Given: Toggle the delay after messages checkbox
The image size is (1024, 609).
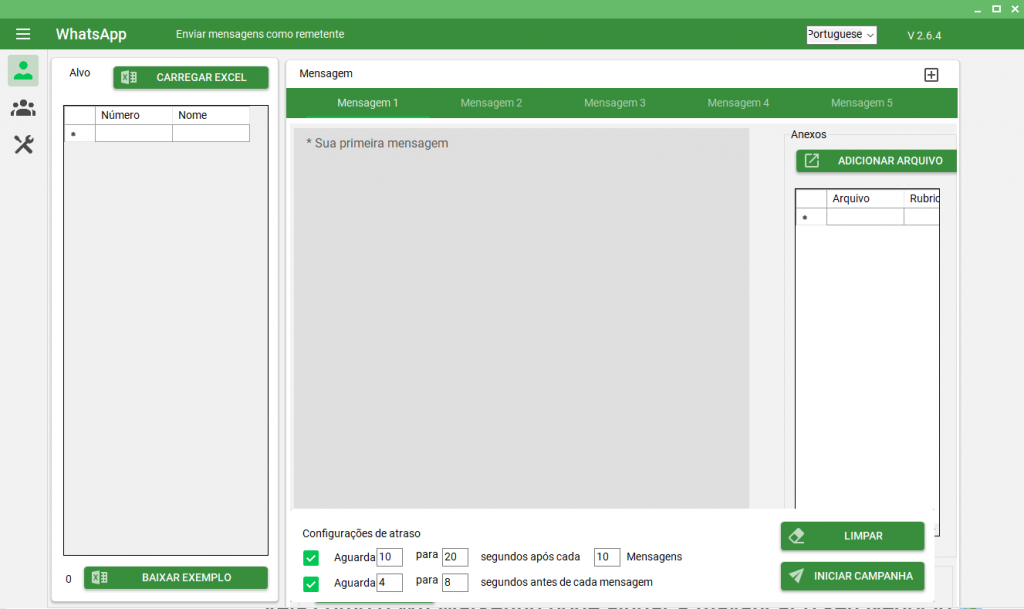Looking at the screenshot, I should point(311,557).
